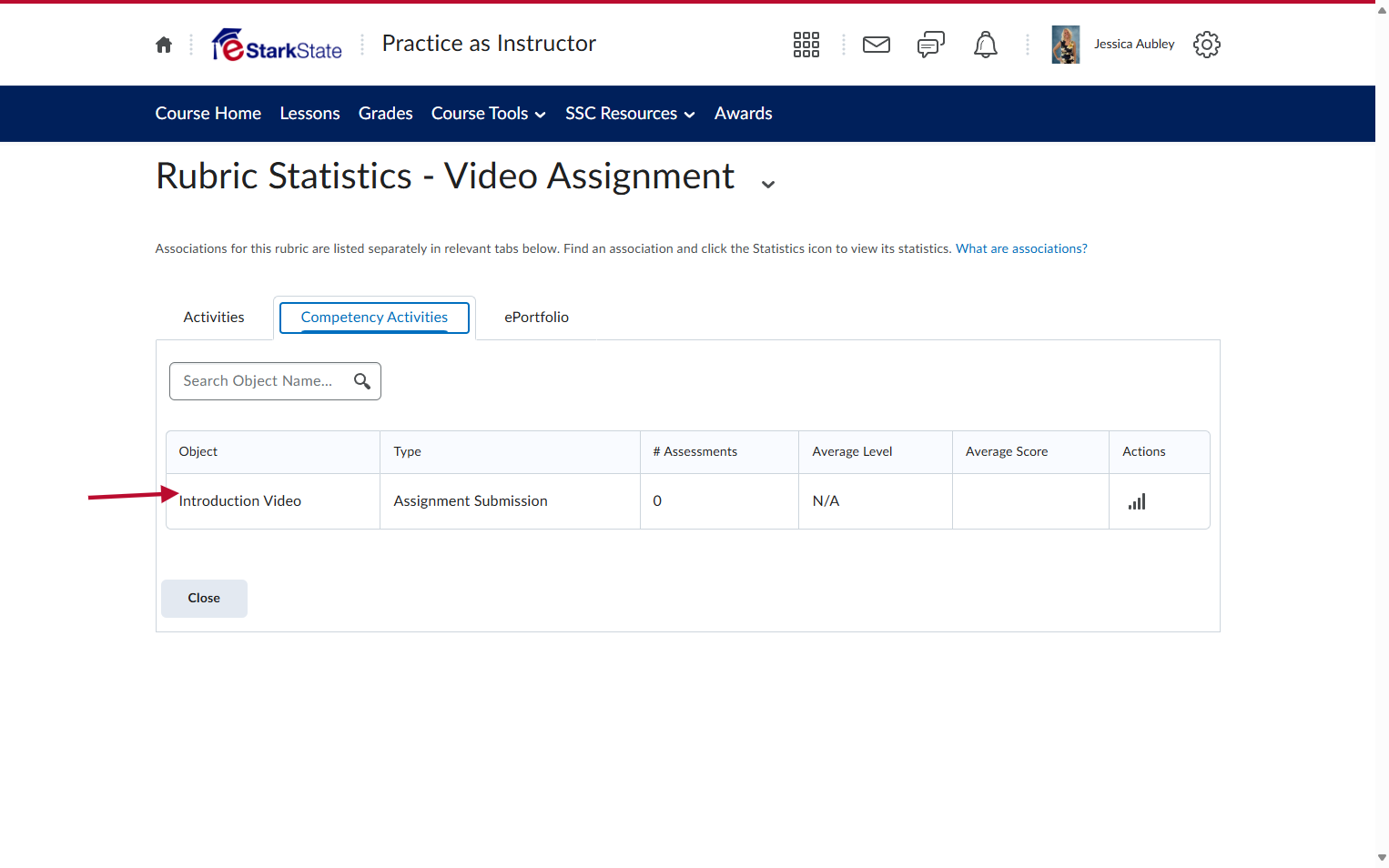Open Grades in navigation bar

(x=386, y=114)
